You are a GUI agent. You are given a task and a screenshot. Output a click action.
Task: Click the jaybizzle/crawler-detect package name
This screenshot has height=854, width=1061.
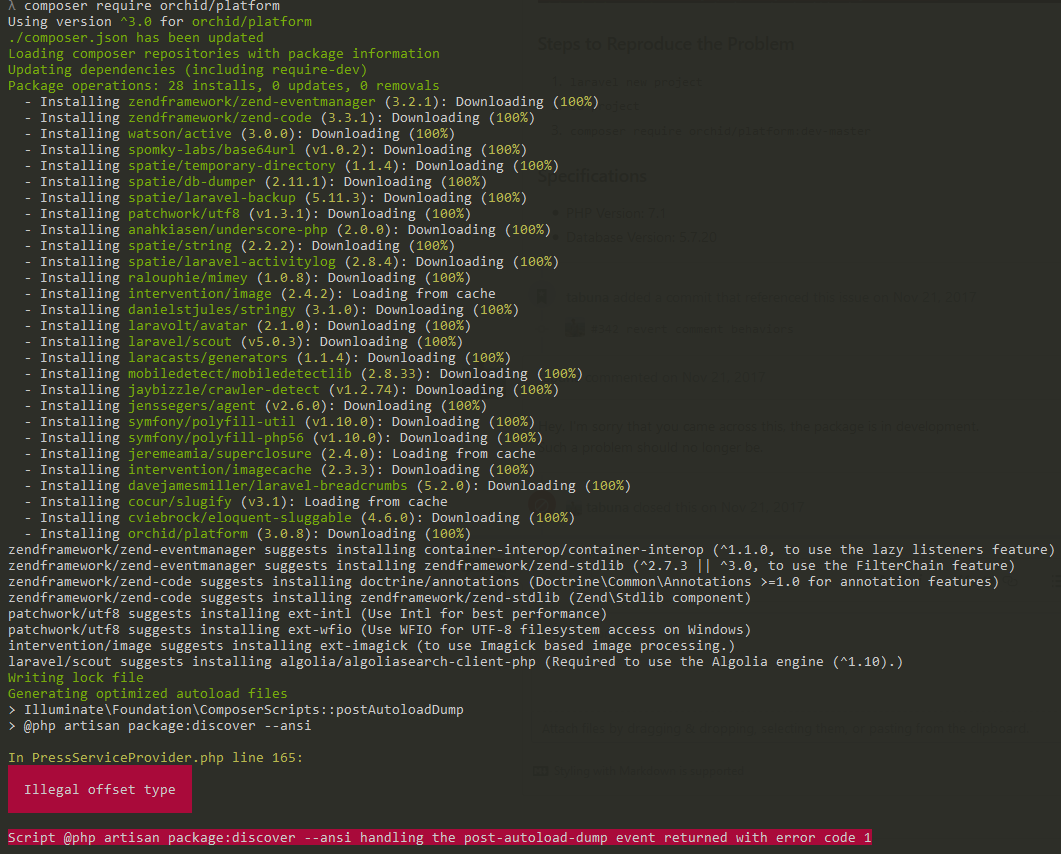pyautogui.click(x=224, y=390)
